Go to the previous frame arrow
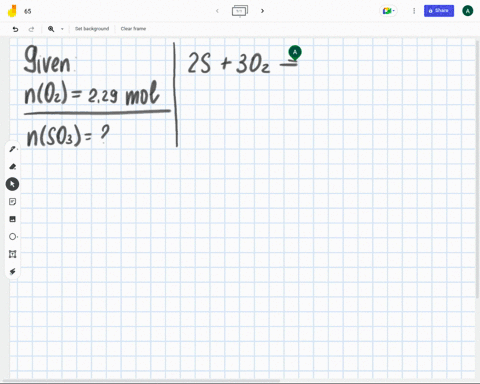Viewport: 480px width, 384px height. (x=217, y=11)
